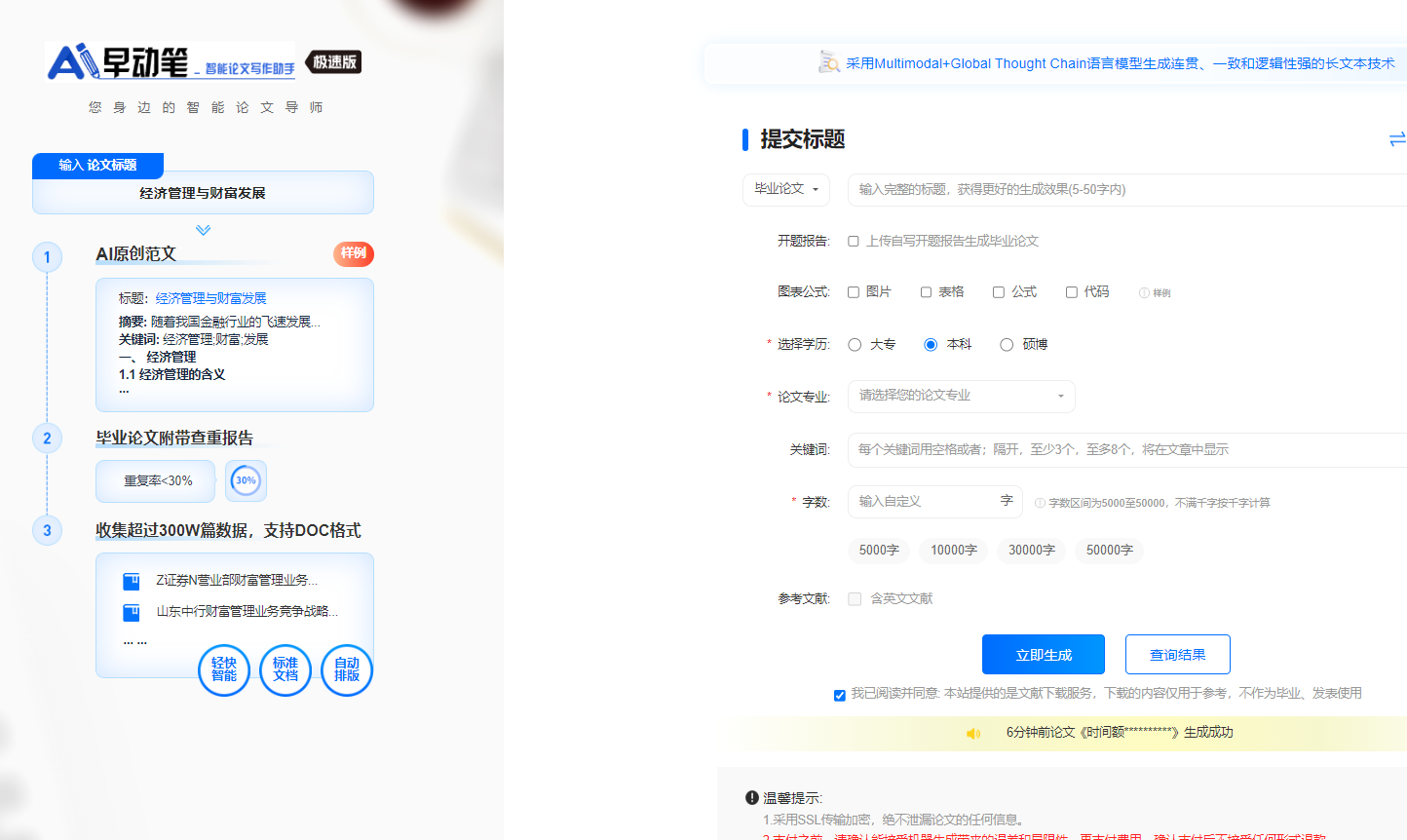Enable the 表格 checkbox

(x=927, y=291)
